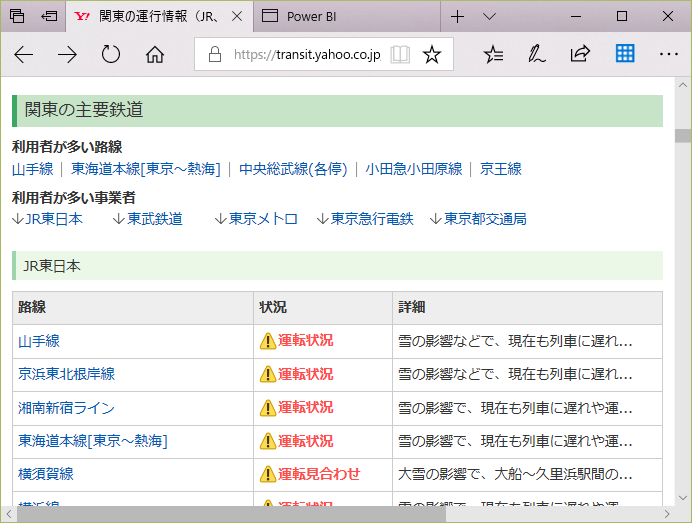Screen dimensions: 692x523
Task: Click the browser Back arrow
Action: click(23, 55)
